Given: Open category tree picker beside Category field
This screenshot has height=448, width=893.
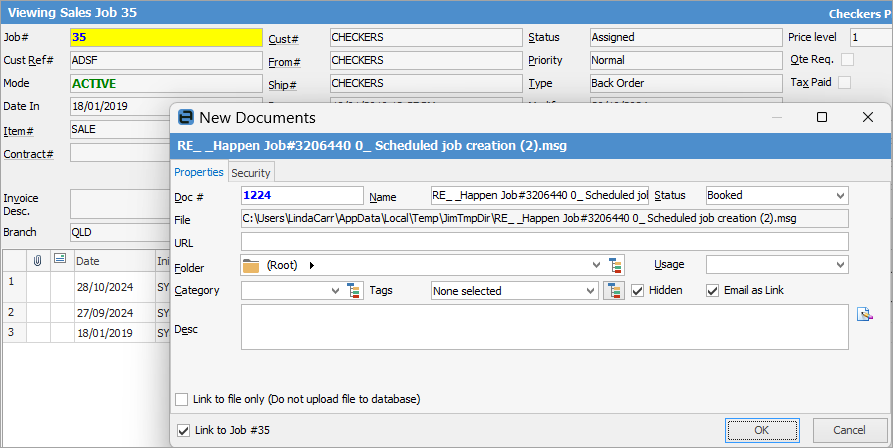Looking at the screenshot, I should pos(355,291).
